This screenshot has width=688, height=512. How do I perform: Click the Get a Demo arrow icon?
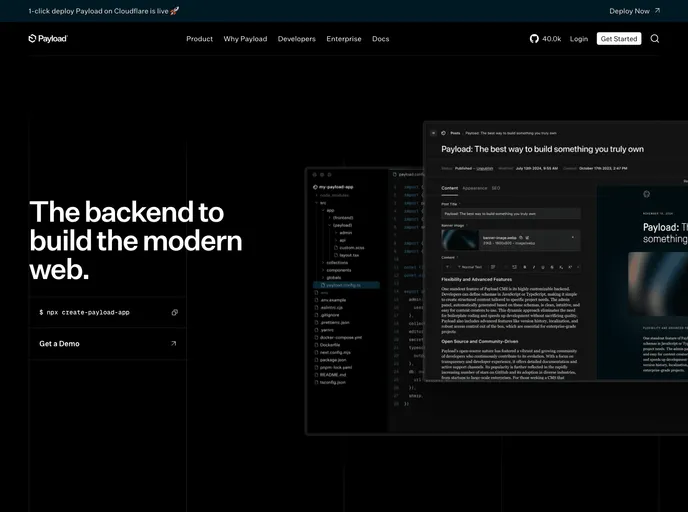point(173,343)
